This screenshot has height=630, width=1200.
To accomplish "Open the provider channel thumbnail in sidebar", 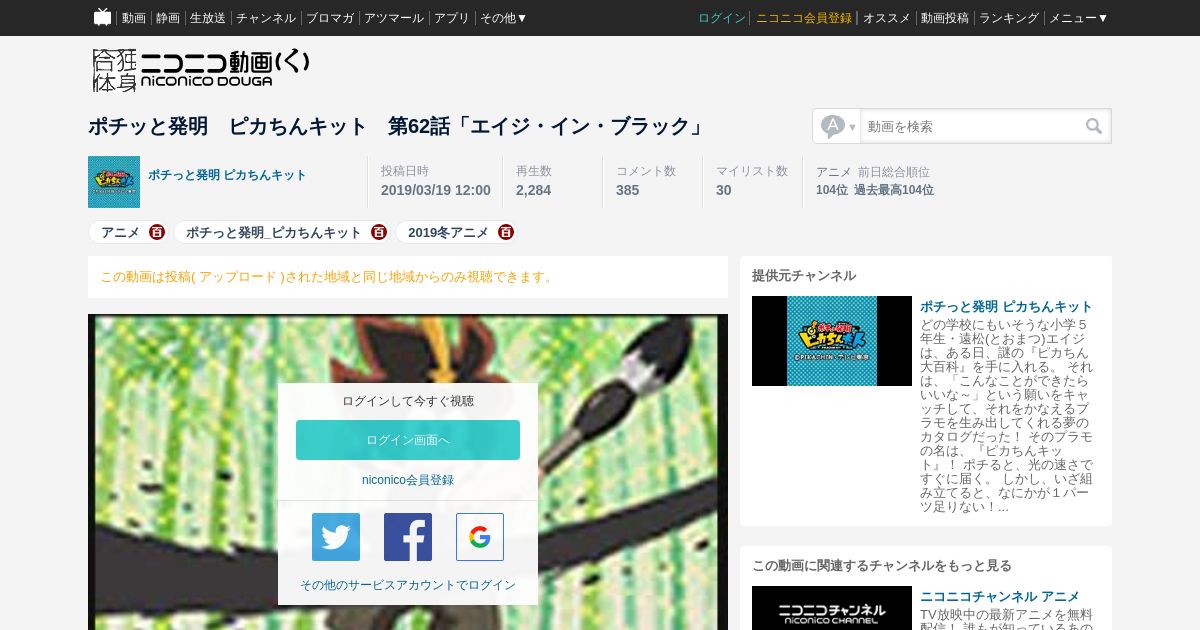I will tap(832, 341).
